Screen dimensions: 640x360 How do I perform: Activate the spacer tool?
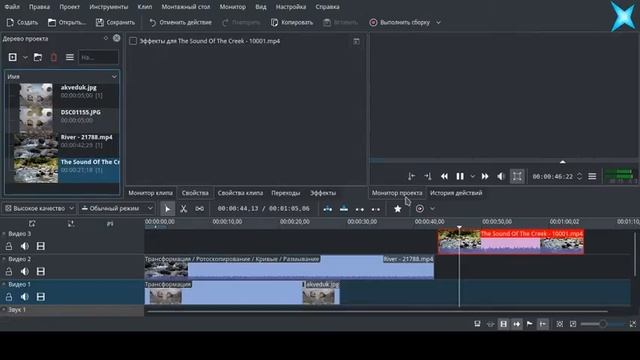click(200, 209)
